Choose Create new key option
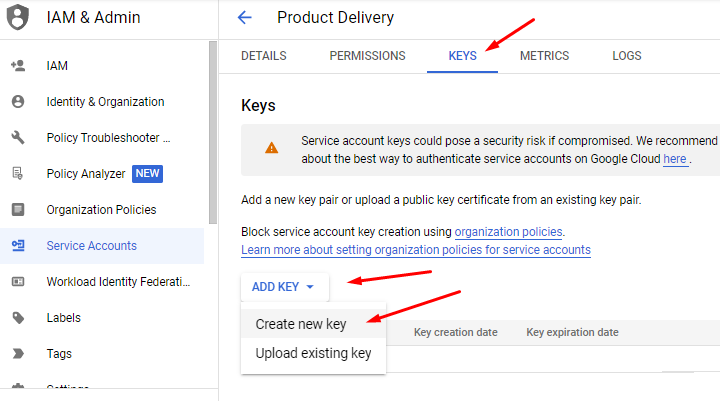Viewport: 720px width, 401px height. [x=313, y=324]
